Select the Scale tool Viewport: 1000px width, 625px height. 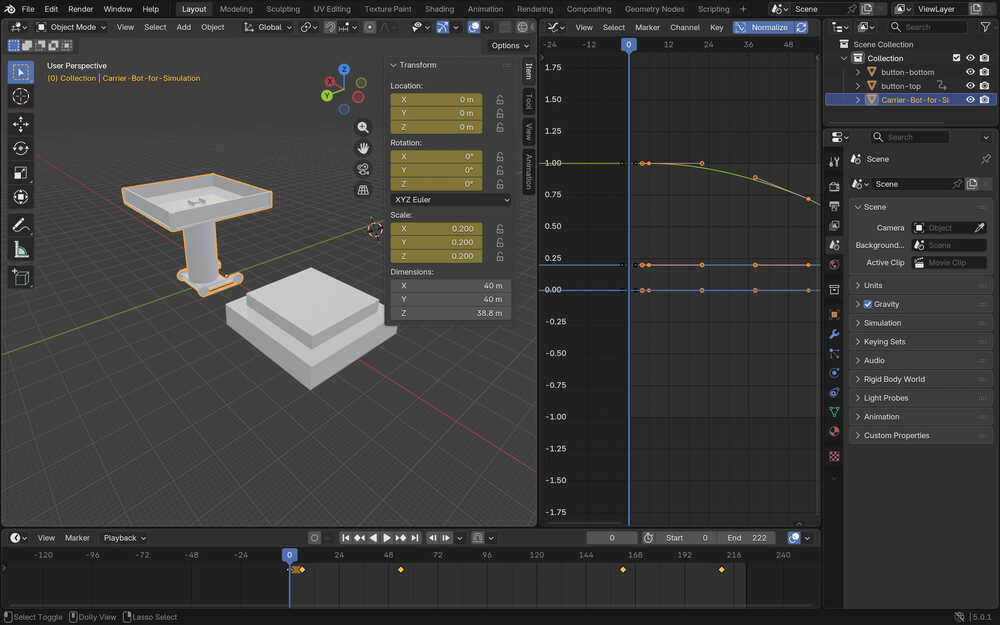pyautogui.click(x=20, y=173)
